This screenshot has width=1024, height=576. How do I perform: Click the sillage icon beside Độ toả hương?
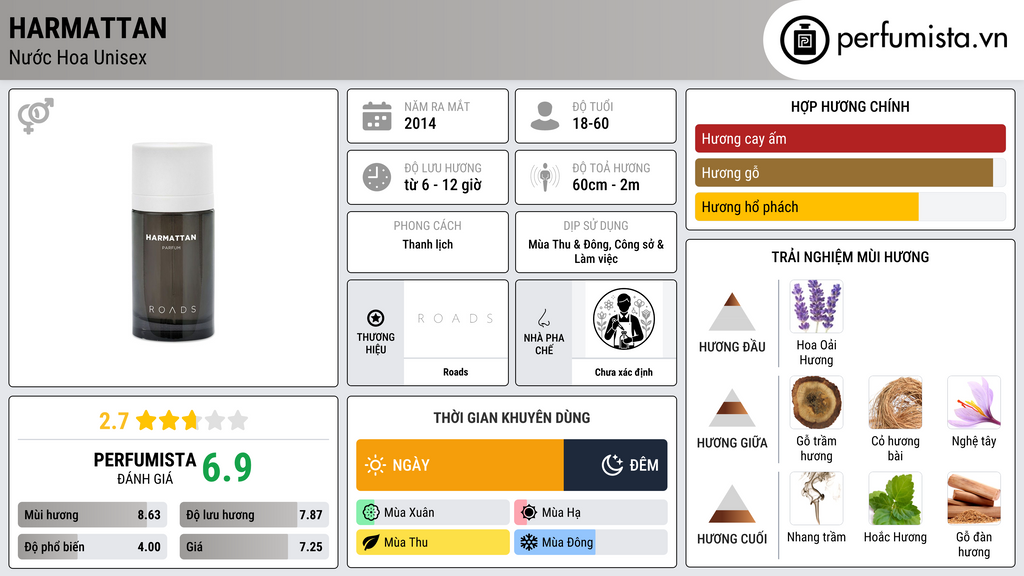[545, 177]
